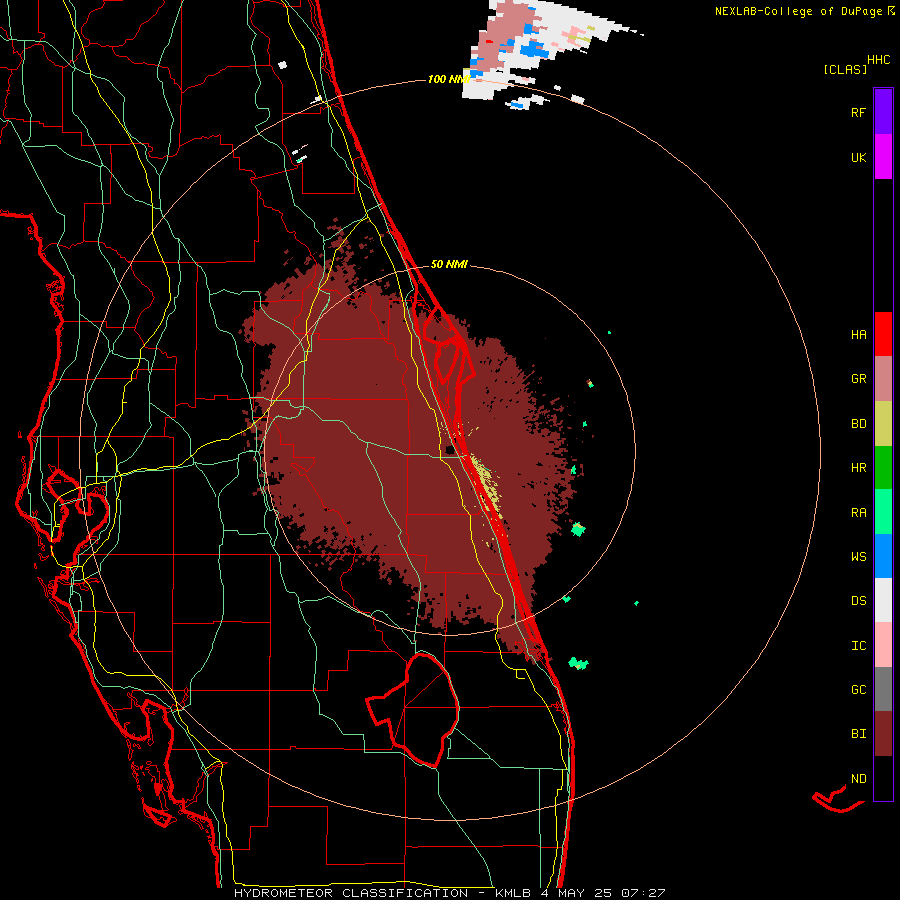Click the UK magenta legend swatch
Viewport: 900px width, 900px height.
pos(883,157)
